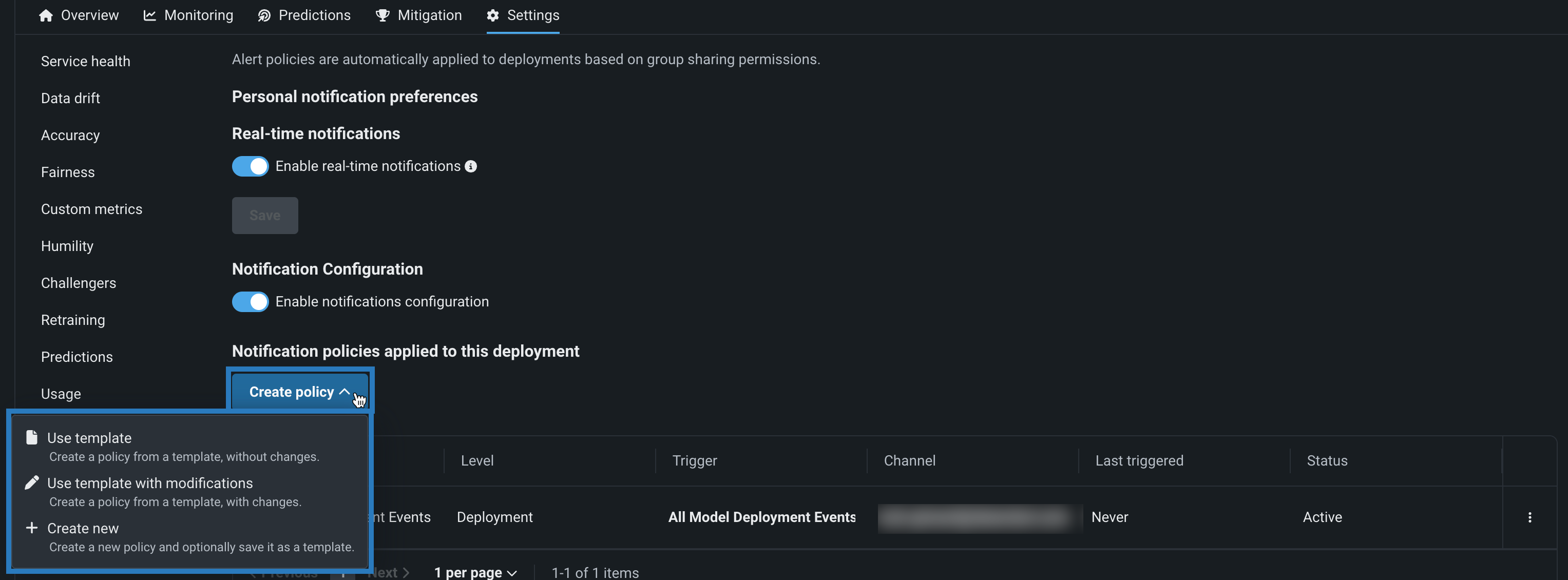Image resolution: width=1568 pixels, height=580 pixels.
Task: Turn off notifications configuration toggle
Action: pos(250,302)
